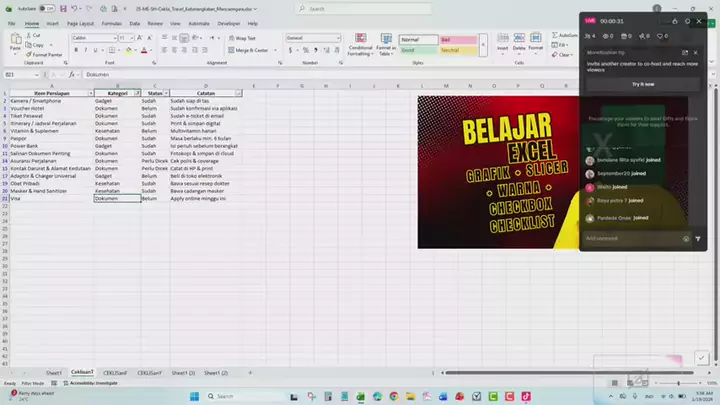Screen dimensions: 720x405
Task: Toggle the AutoSave switch
Action: [x=48, y=8]
